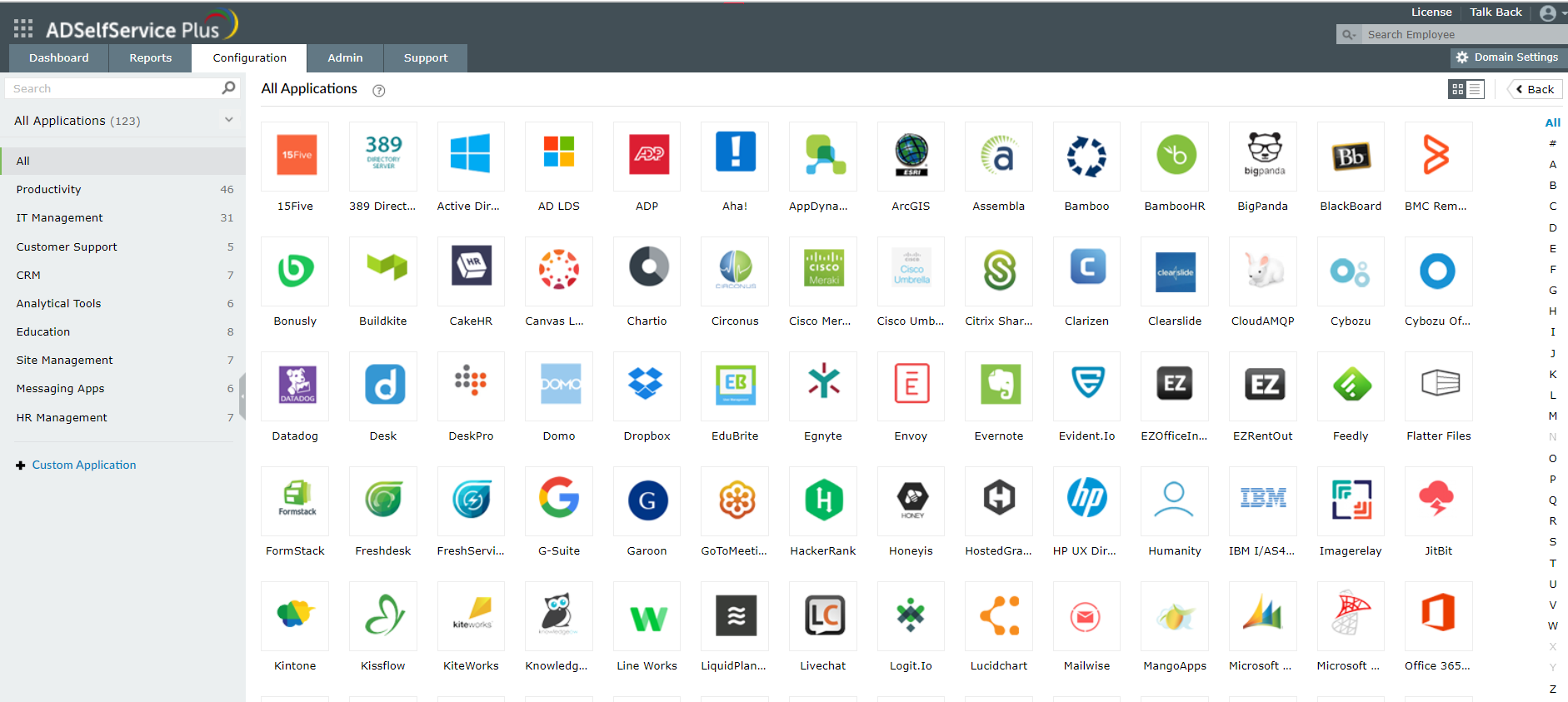Image resolution: width=1568 pixels, height=702 pixels.
Task: Click the sidebar search magnifier icon
Action: click(x=228, y=87)
